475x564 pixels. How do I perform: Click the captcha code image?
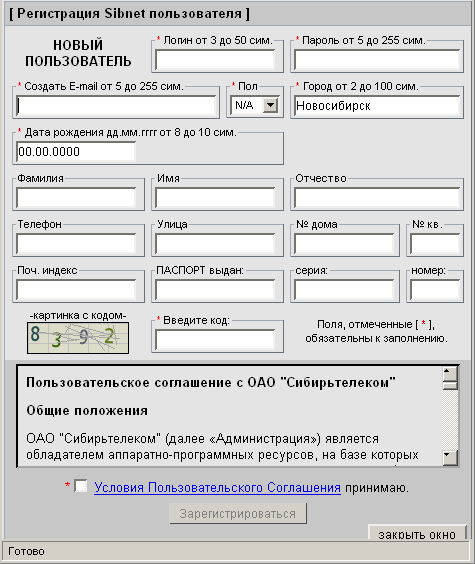click(78, 338)
